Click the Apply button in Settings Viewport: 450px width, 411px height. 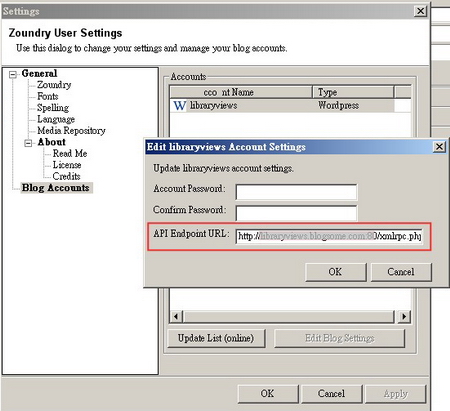(396, 394)
